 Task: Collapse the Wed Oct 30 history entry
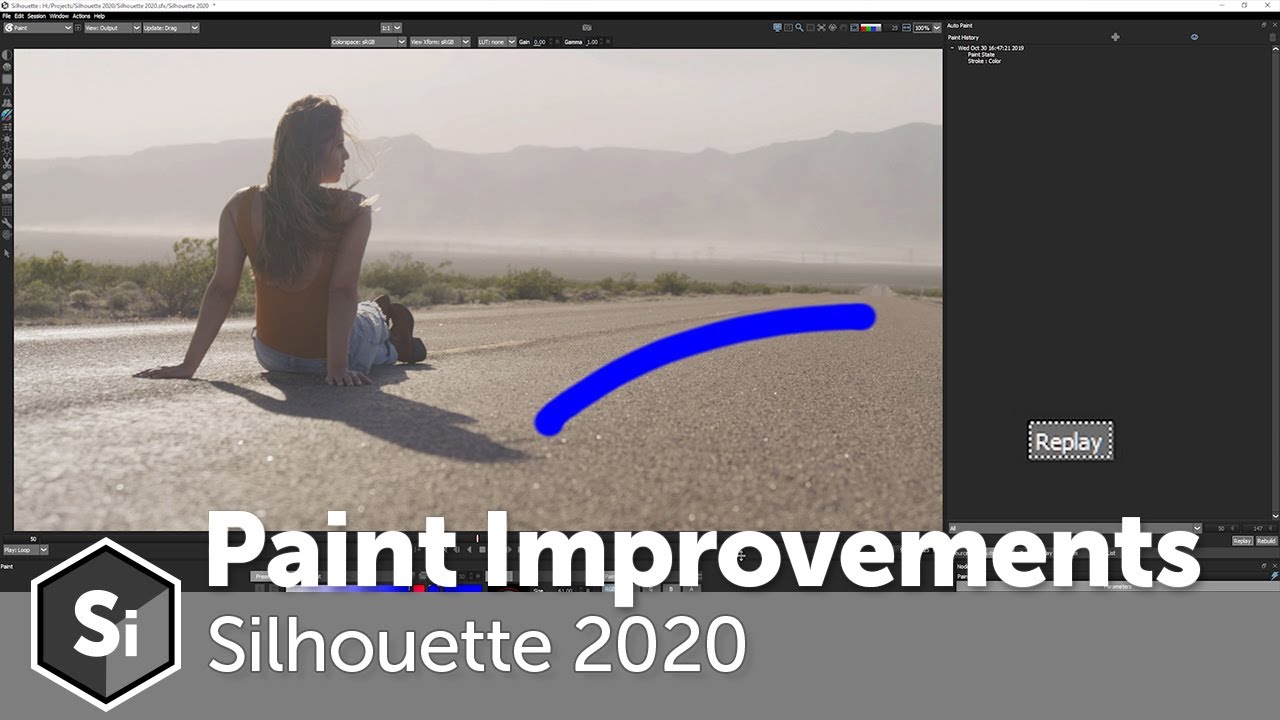(952, 48)
